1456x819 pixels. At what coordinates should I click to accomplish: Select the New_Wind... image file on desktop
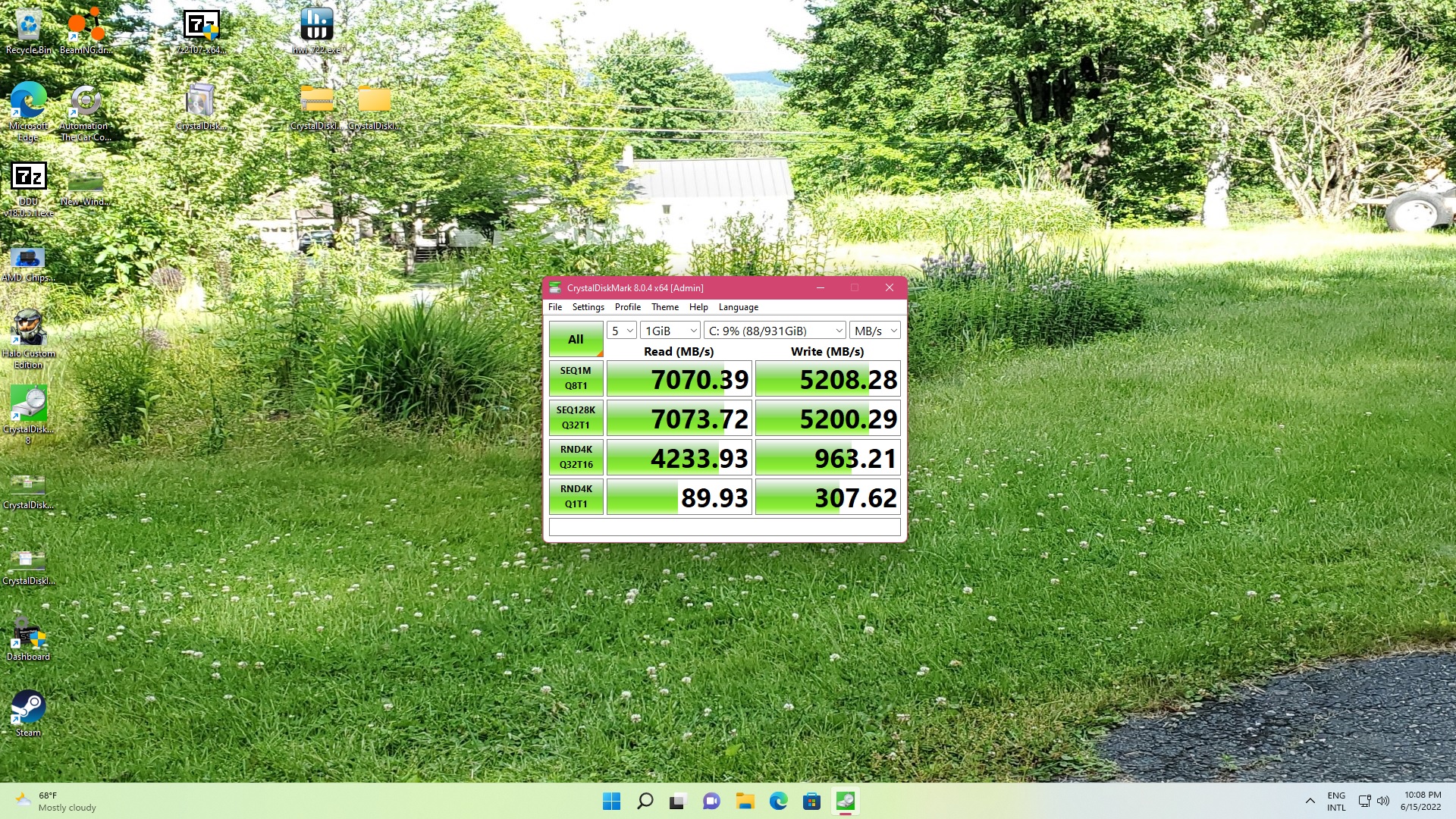pyautogui.click(x=85, y=188)
